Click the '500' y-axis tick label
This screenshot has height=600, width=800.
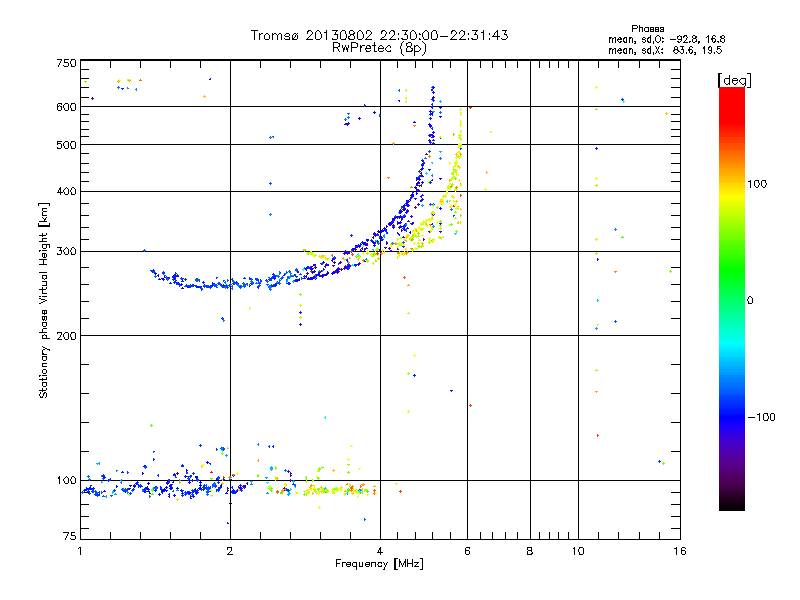(x=66, y=145)
